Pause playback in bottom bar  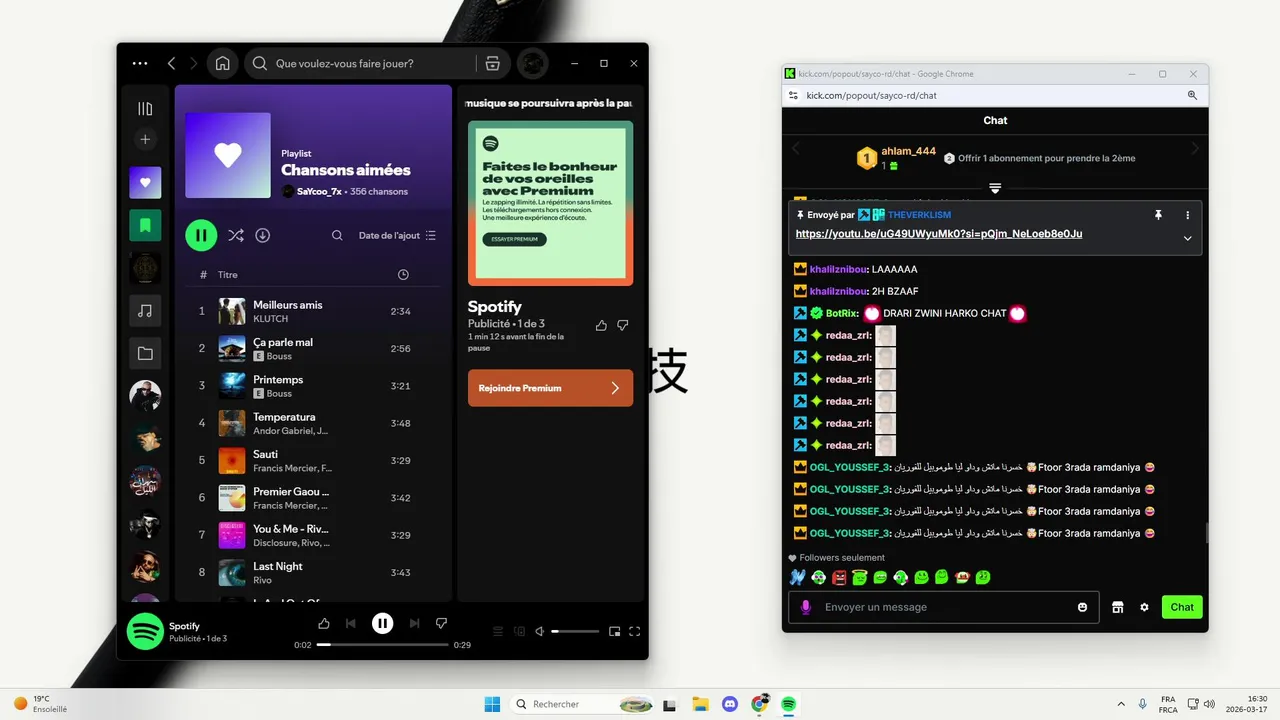coord(382,623)
